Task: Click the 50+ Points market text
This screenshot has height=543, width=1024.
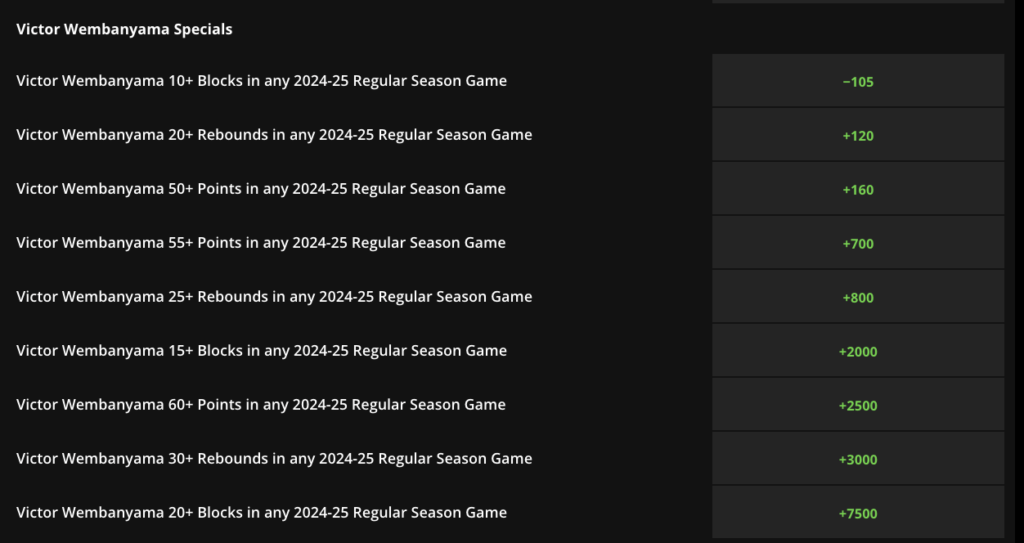Action: [x=261, y=189]
